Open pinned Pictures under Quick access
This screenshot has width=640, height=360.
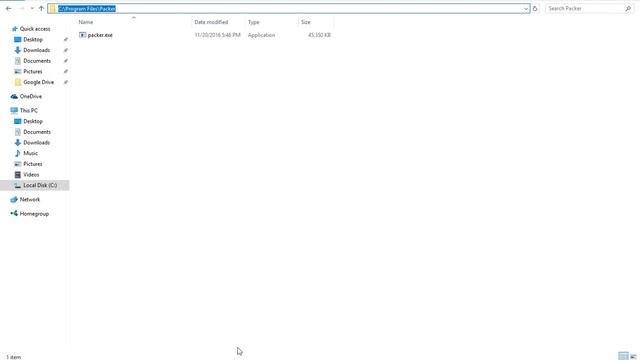(33, 71)
